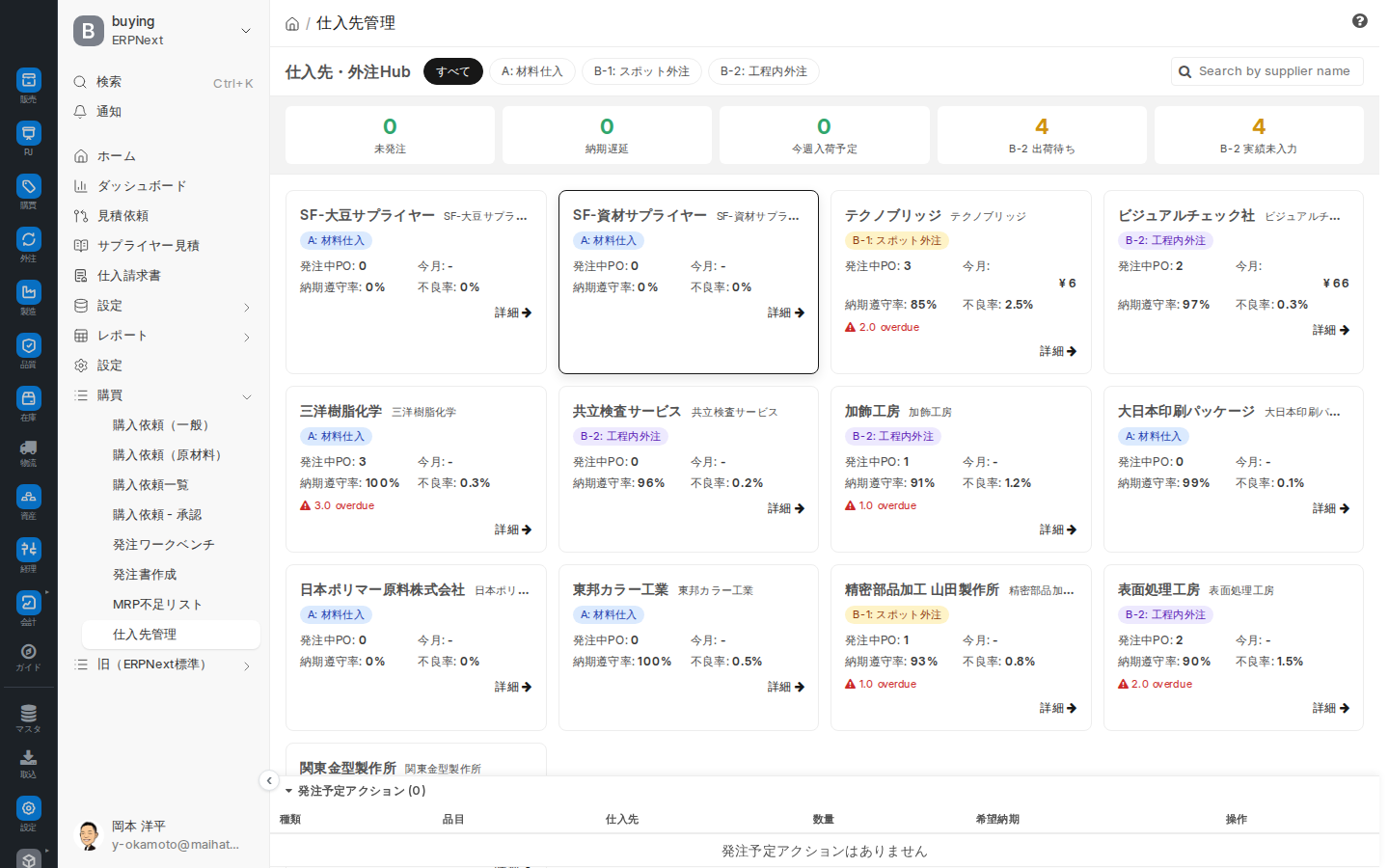This screenshot has height=868, width=1389.
Task: Open the 品質 shield icon
Action: pyautogui.click(x=29, y=345)
